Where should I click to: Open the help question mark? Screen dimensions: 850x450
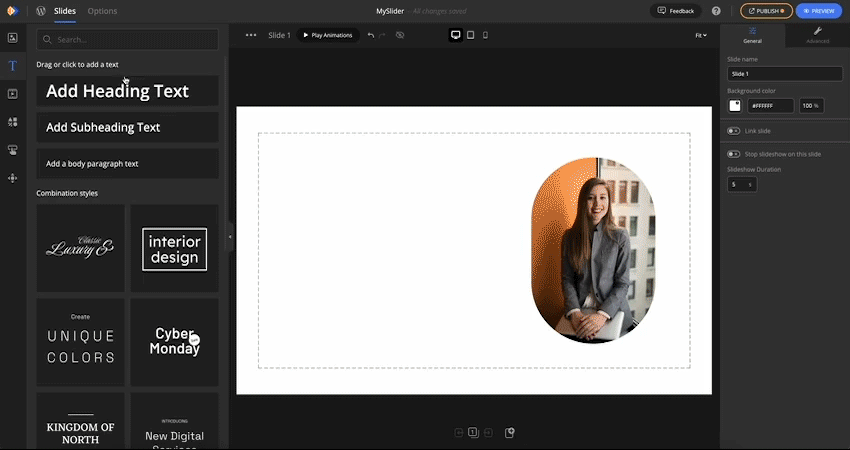point(716,11)
